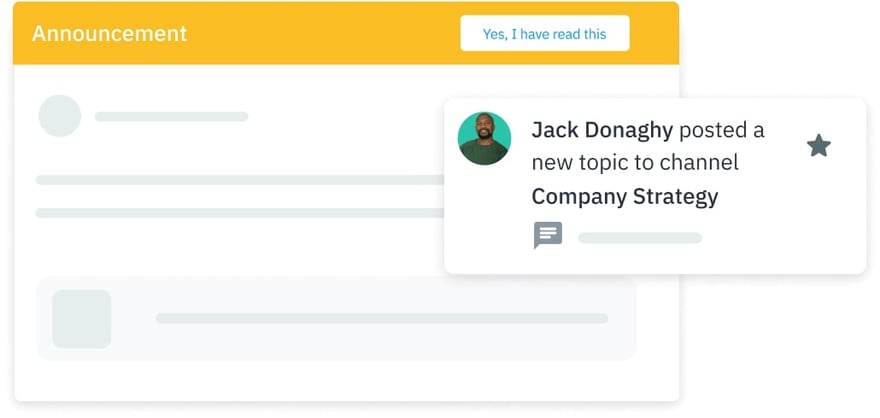Star the Jack Donaghy notification
The image size is (880, 418).
click(x=818, y=146)
